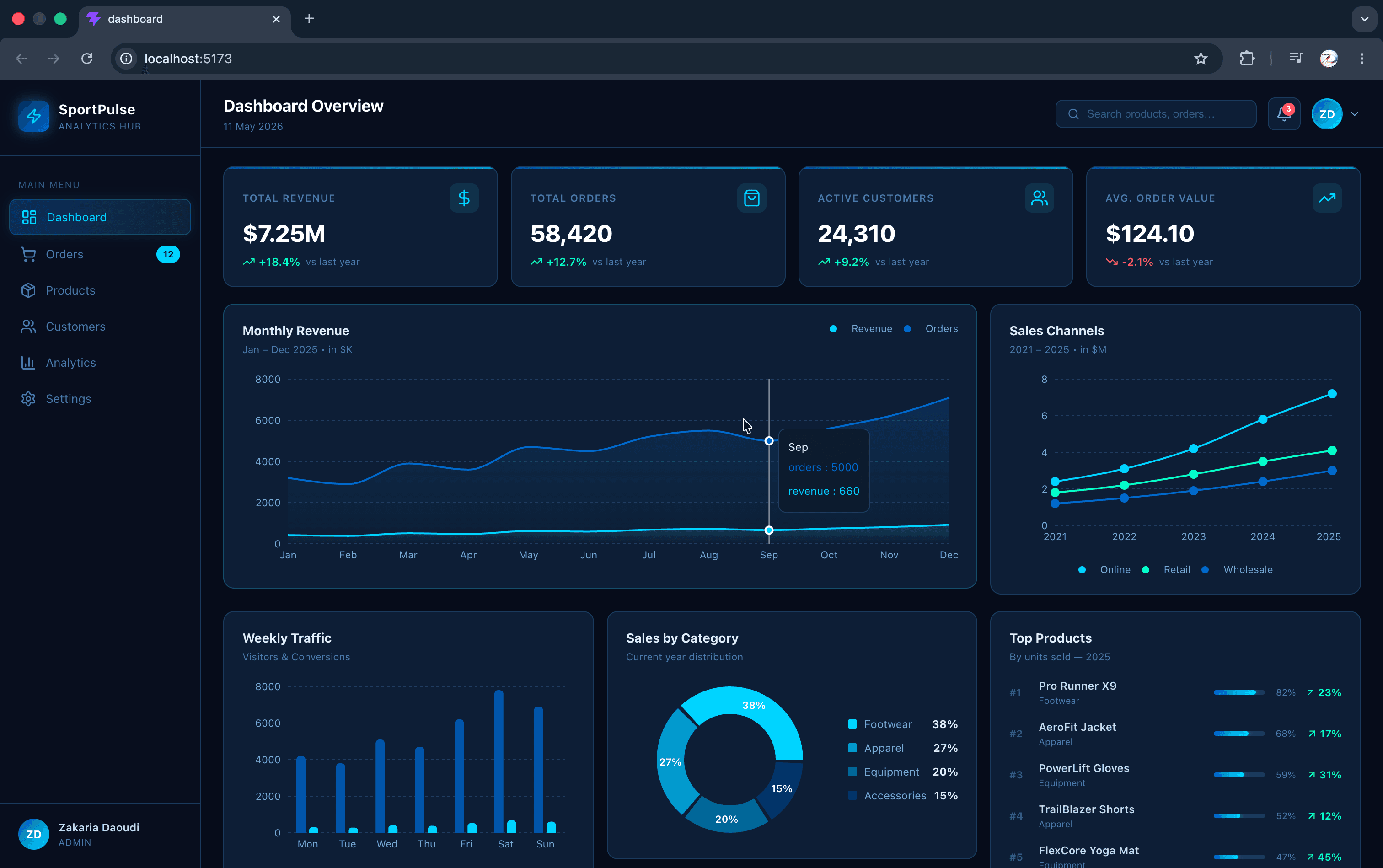Viewport: 1383px width, 868px height.
Task: Click the 23% growth arrow for Pro Runner X9
Action: 1311,692
